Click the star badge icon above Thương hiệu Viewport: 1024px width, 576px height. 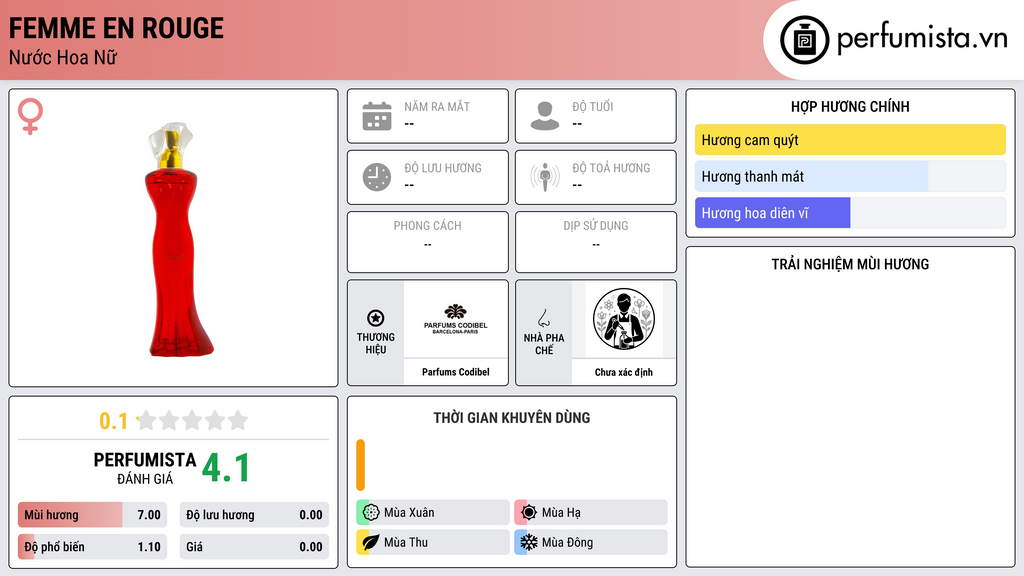(376, 318)
